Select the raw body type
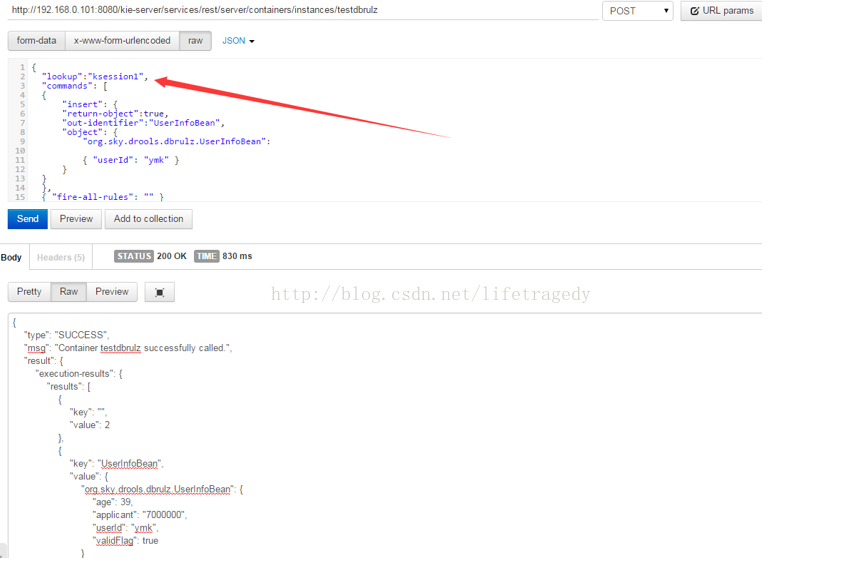 [x=195, y=41]
